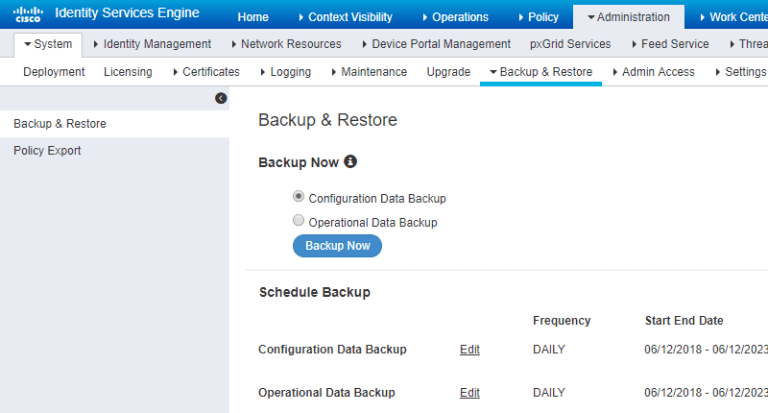Open pxGrid Services tab

[570, 44]
